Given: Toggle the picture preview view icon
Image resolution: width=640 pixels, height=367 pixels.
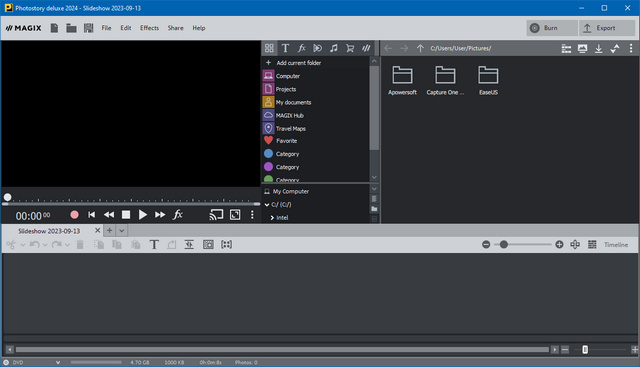Looking at the screenshot, I should (582, 49).
